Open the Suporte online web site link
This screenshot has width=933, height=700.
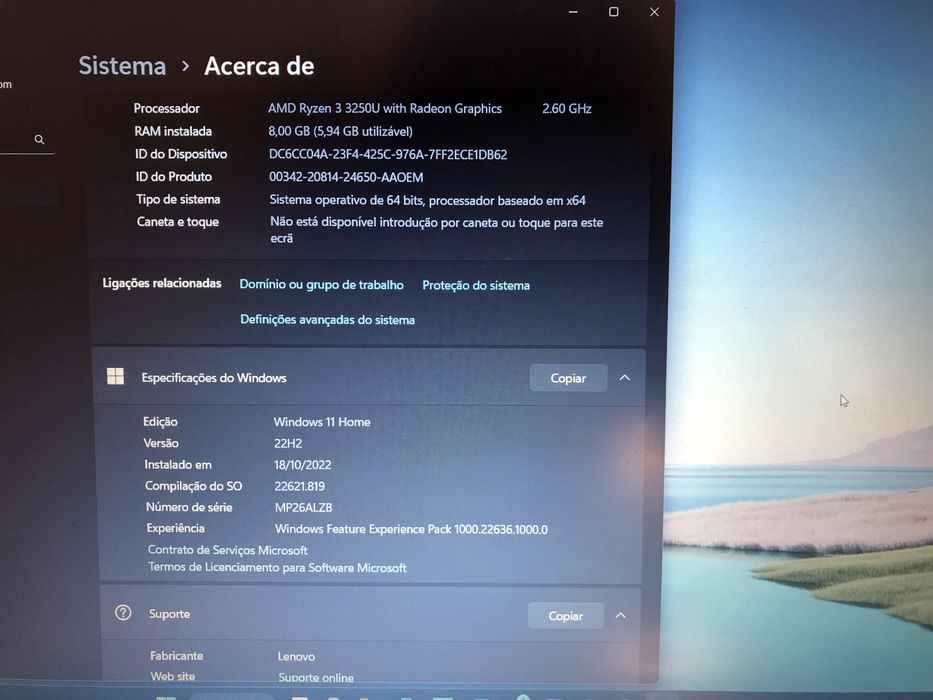click(316, 677)
